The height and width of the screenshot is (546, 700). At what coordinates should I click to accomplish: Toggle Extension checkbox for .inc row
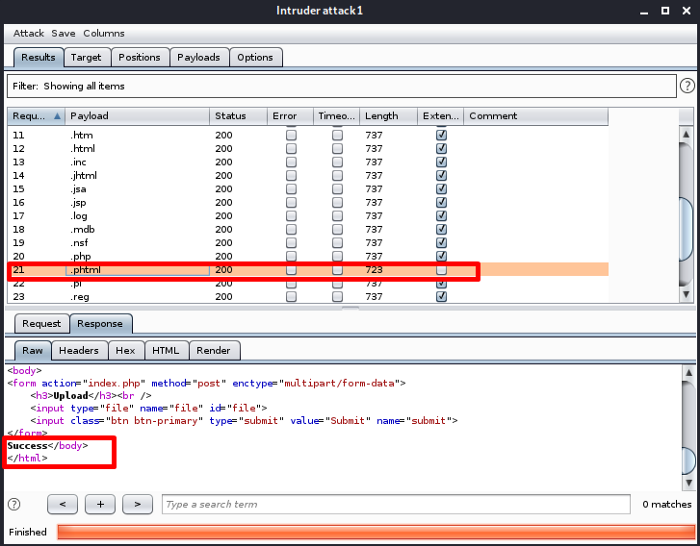coord(442,162)
